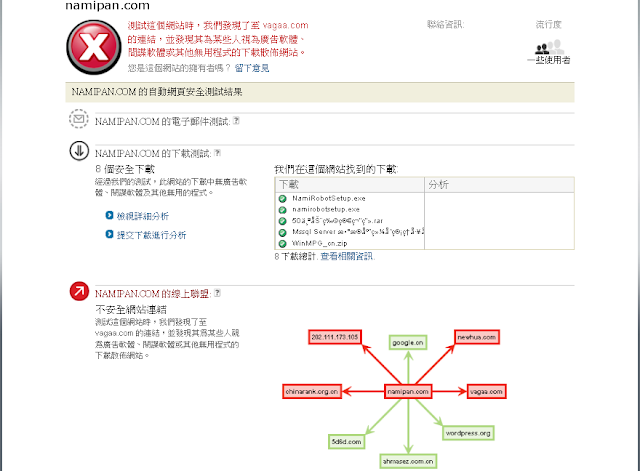
Task: Click the red online affiliations arrow icon
Action: click(79, 291)
